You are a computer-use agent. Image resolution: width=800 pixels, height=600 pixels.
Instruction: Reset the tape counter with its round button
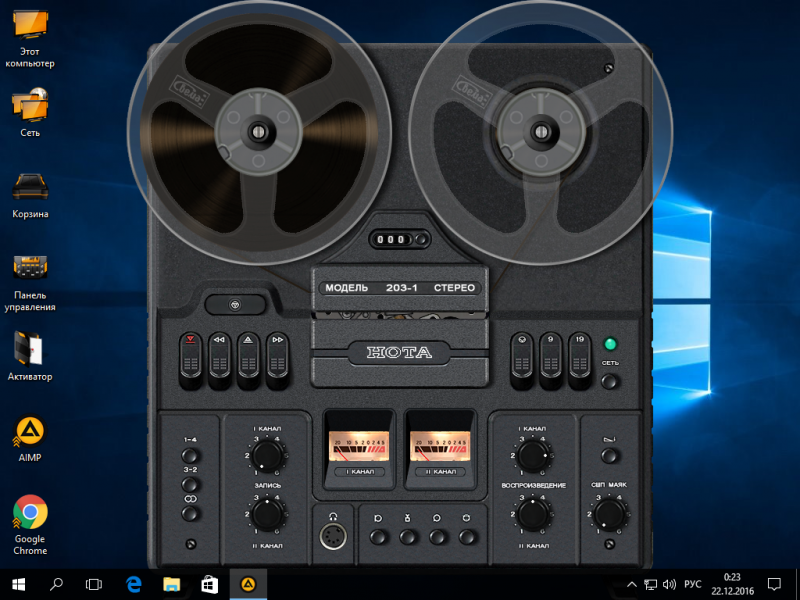421,239
